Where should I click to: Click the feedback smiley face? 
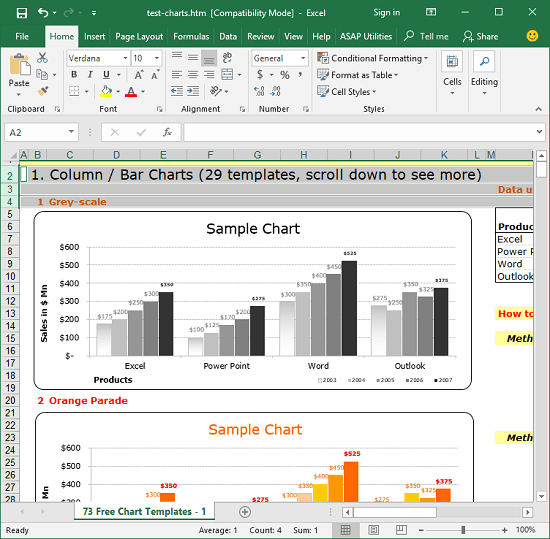point(532,36)
